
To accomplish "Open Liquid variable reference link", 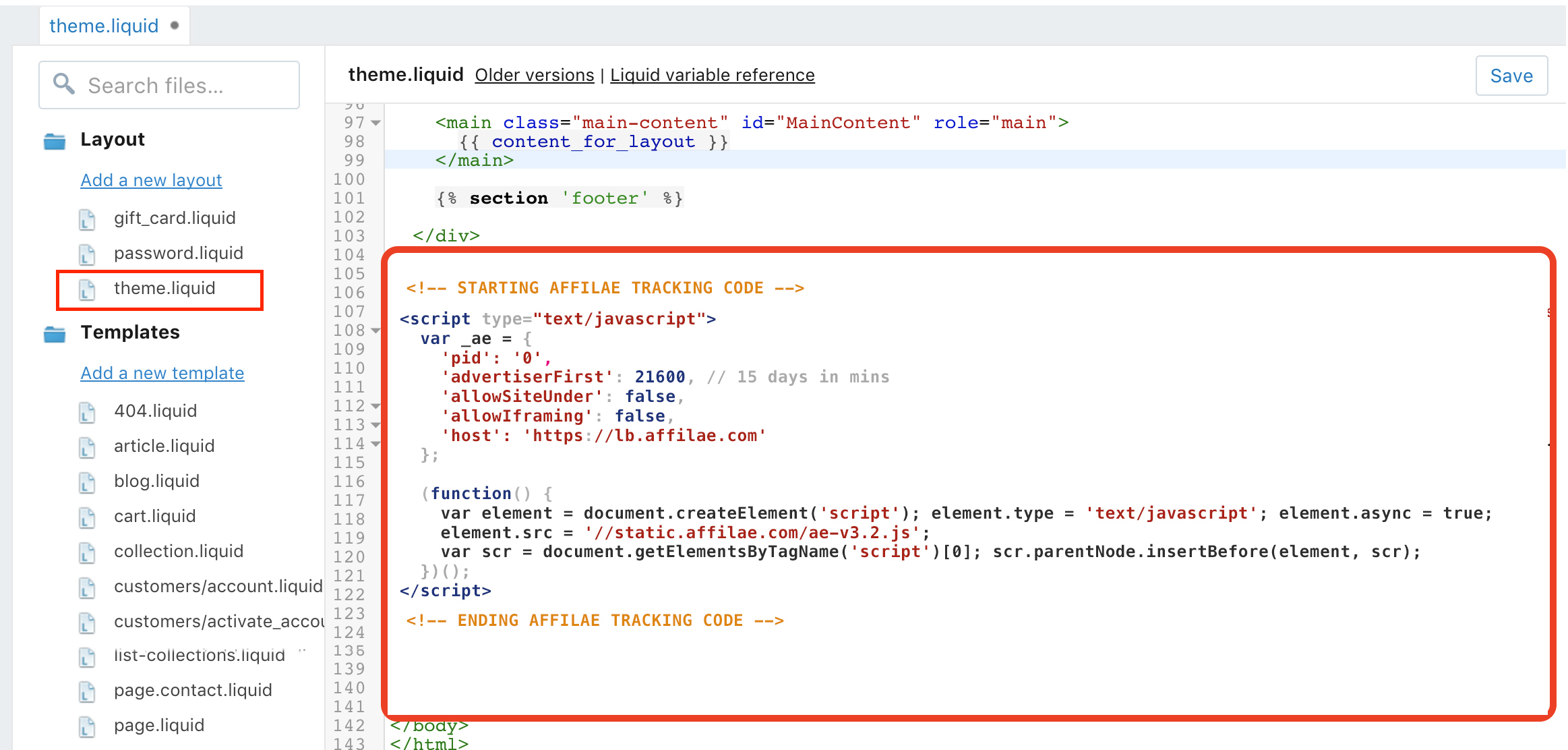I will (x=713, y=75).
